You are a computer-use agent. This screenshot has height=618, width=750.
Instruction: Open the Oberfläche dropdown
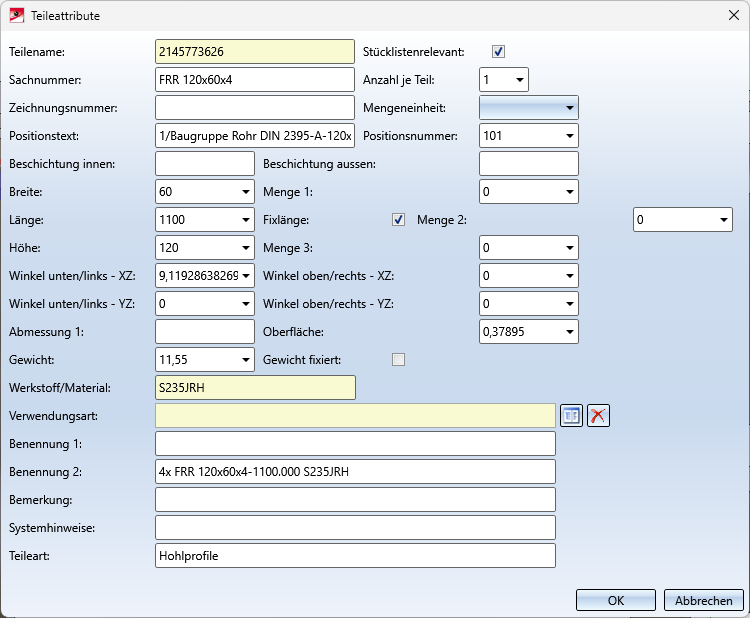point(569,332)
